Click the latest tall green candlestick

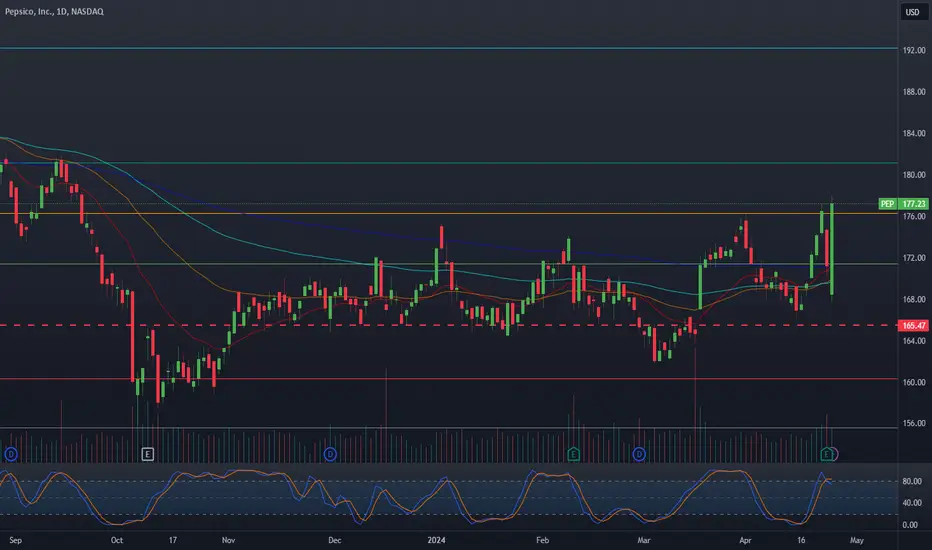pyautogui.click(x=832, y=249)
